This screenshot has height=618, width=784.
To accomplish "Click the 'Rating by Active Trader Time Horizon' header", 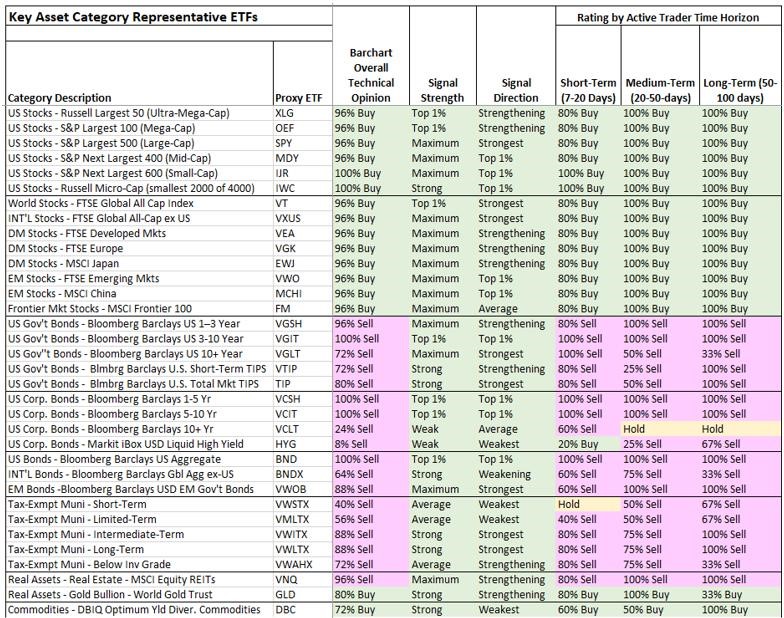I will pyautogui.click(x=668, y=18).
